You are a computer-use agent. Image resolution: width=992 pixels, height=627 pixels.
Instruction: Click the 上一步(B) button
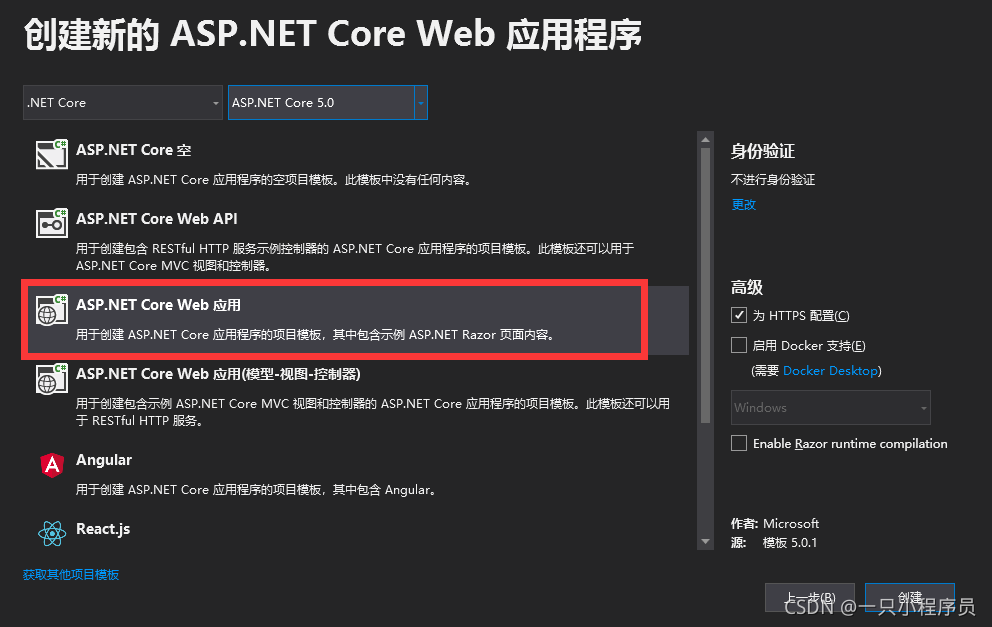(x=810, y=597)
